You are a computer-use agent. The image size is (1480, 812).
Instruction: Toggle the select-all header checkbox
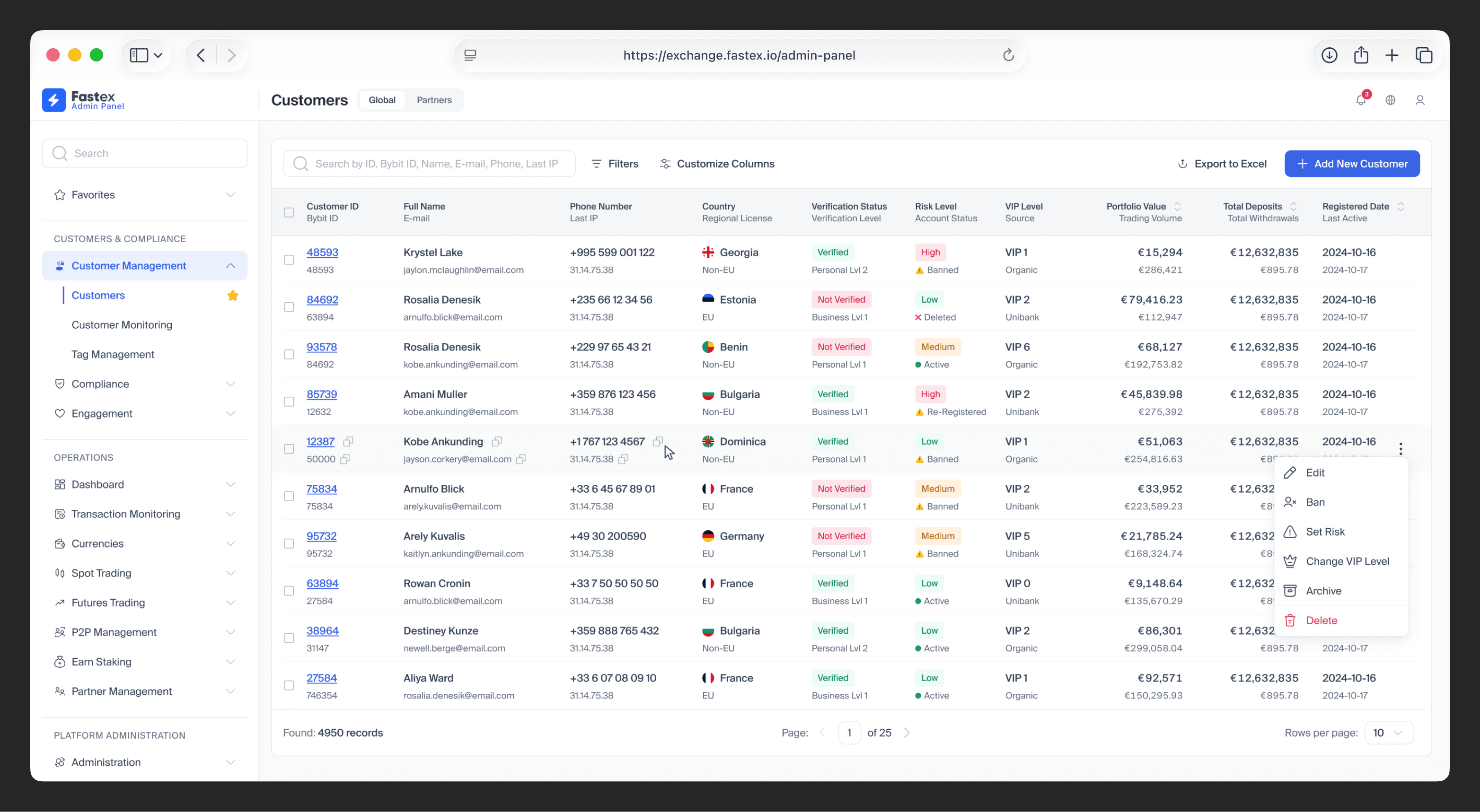(289, 212)
